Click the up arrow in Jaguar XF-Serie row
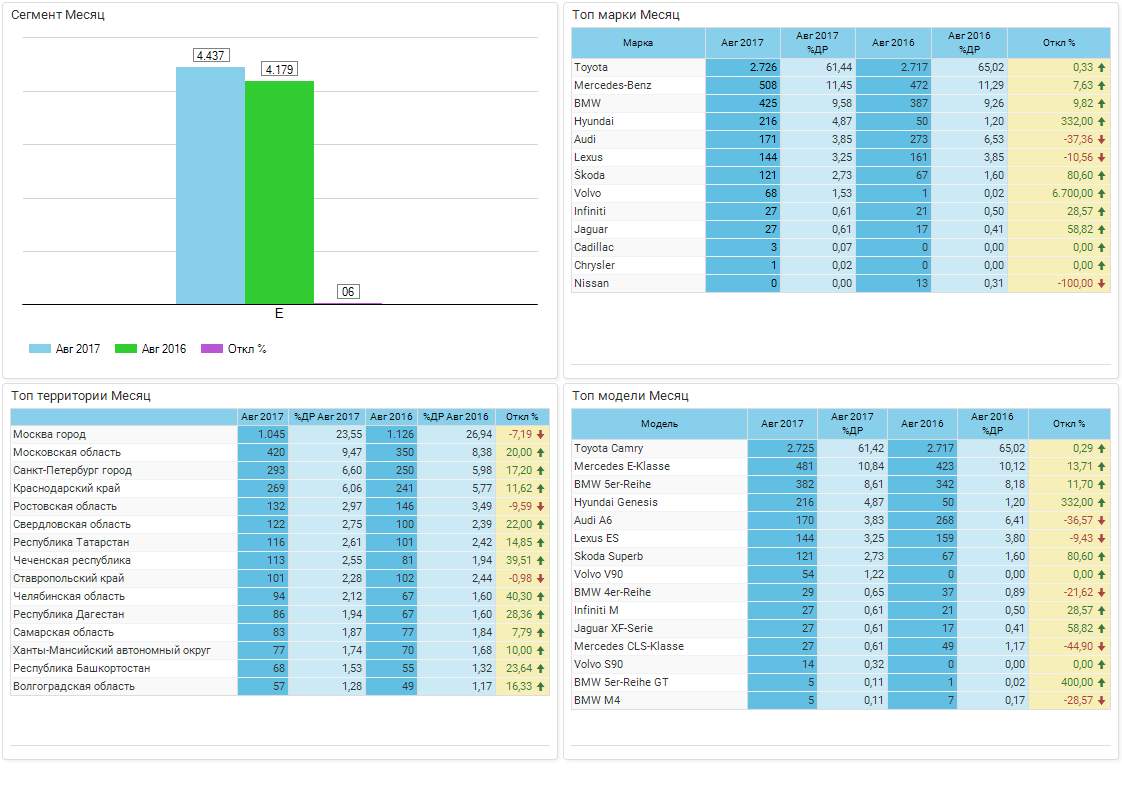1122x793 pixels. [x=1101, y=628]
